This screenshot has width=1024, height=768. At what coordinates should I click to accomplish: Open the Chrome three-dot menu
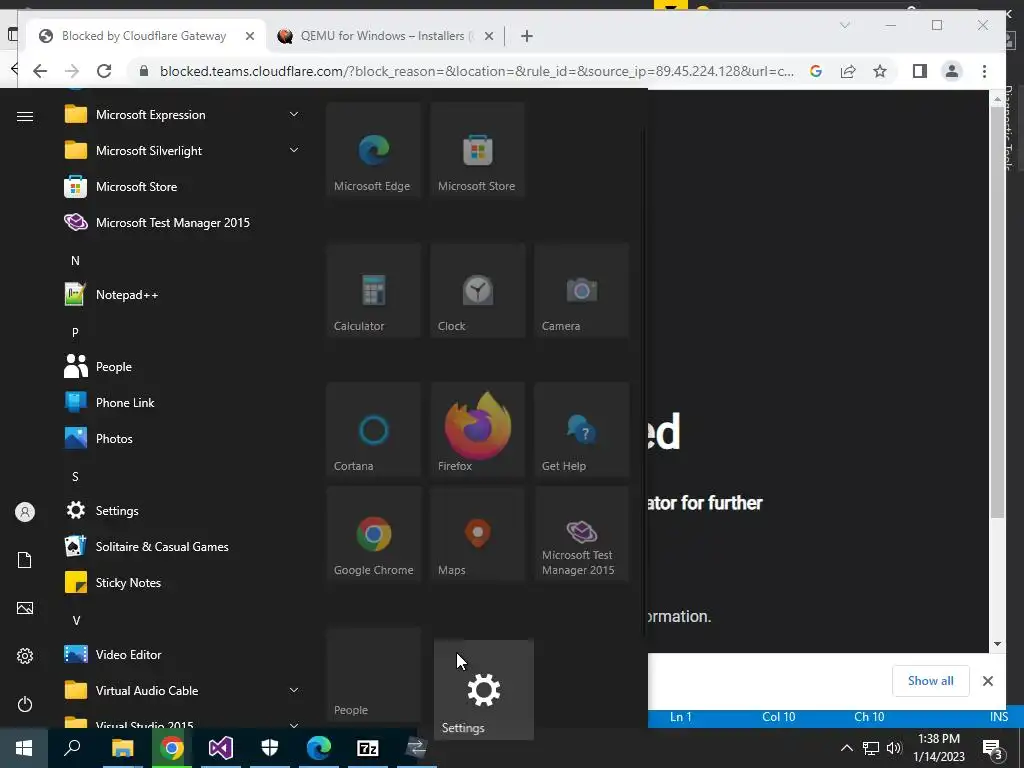(x=984, y=71)
